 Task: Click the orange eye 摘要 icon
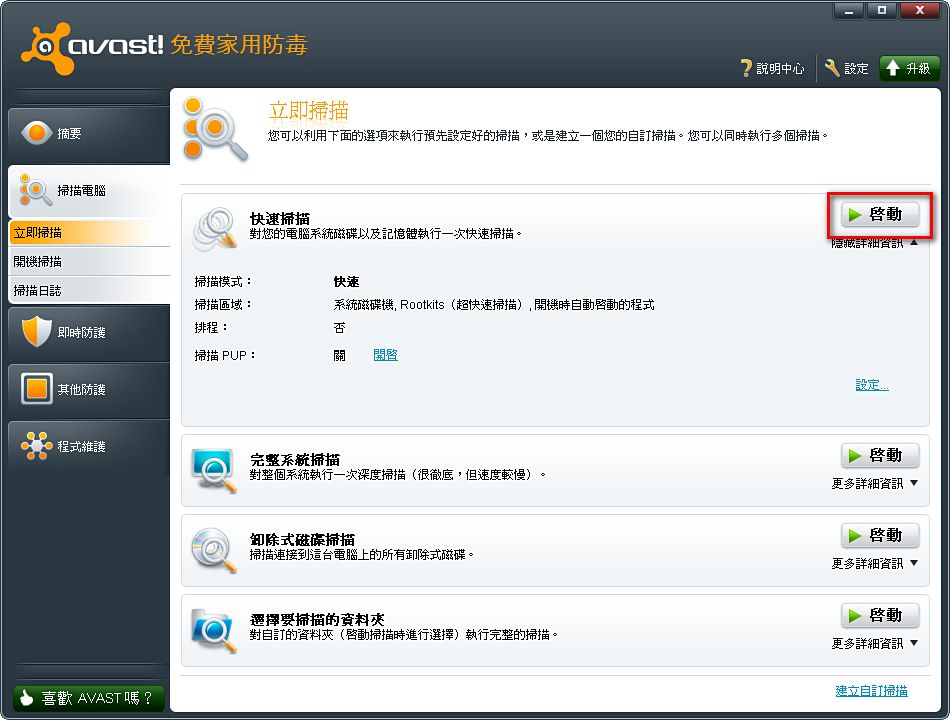tap(36, 133)
